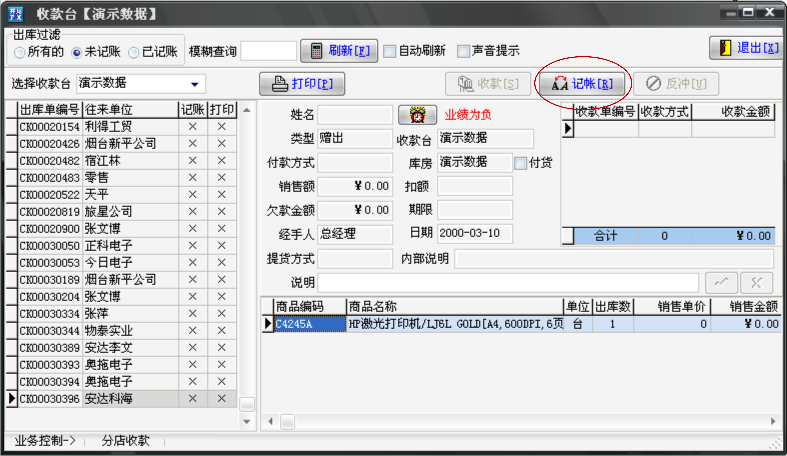The width and height of the screenshot is (787, 456).
Task: Select row CK00020482 宿江林
Action: (x=120, y=161)
